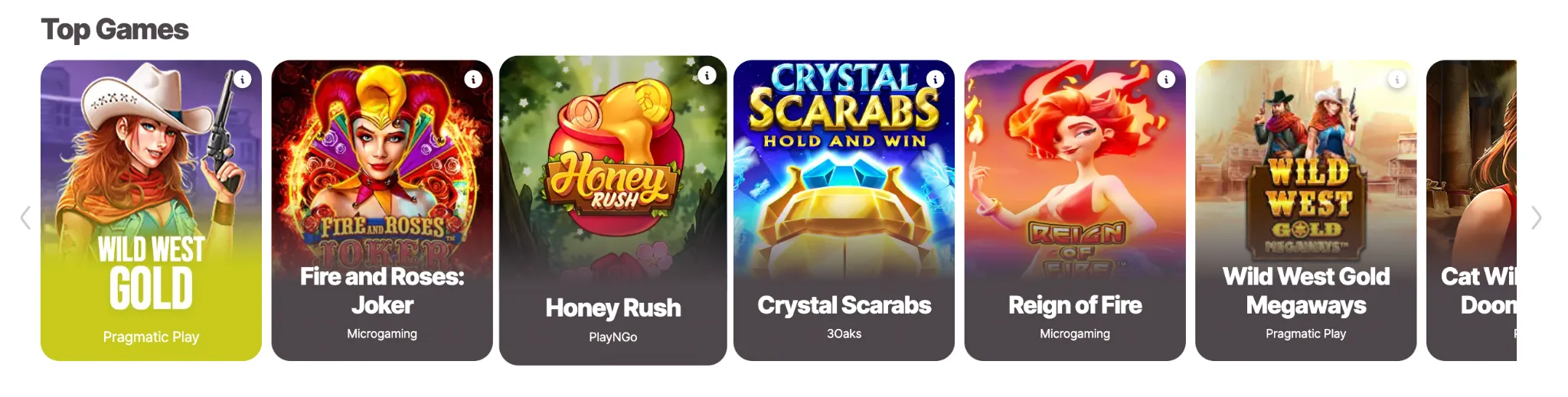Click the 3Oaks provider label
Viewport: 1568px width, 397px height.
(x=844, y=334)
